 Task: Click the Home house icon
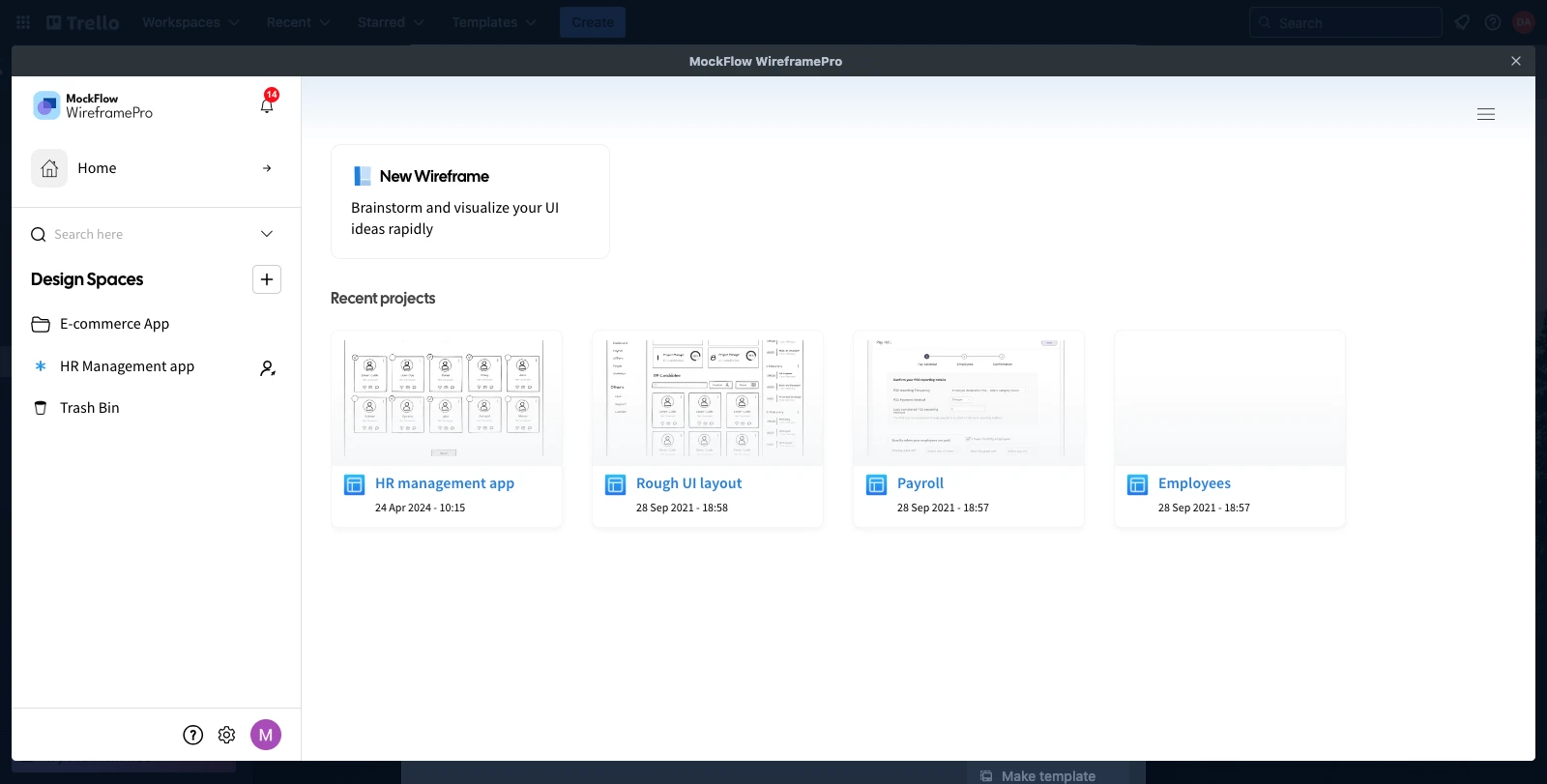click(49, 168)
